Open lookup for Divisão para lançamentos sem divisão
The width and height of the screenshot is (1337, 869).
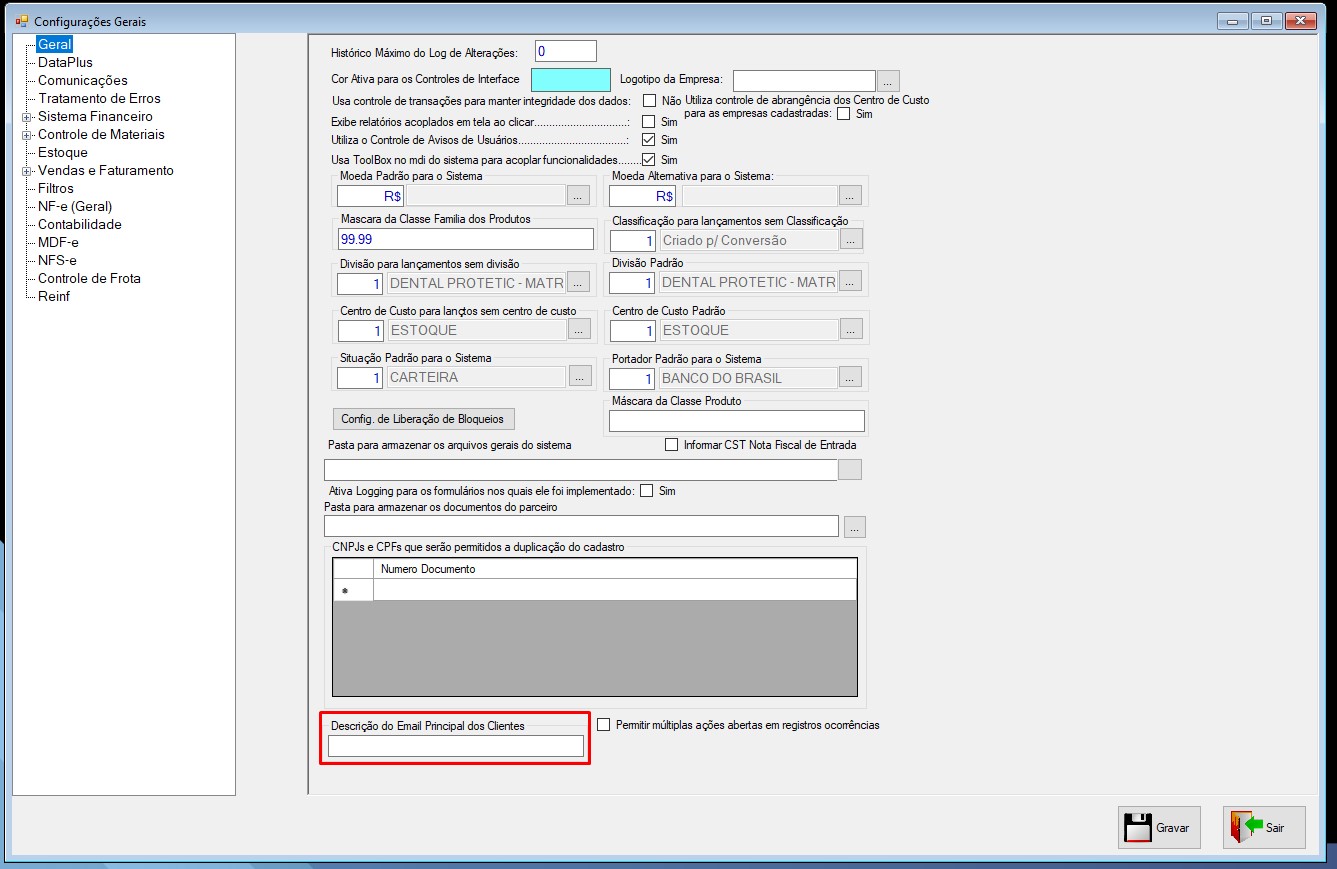click(x=579, y=282)
